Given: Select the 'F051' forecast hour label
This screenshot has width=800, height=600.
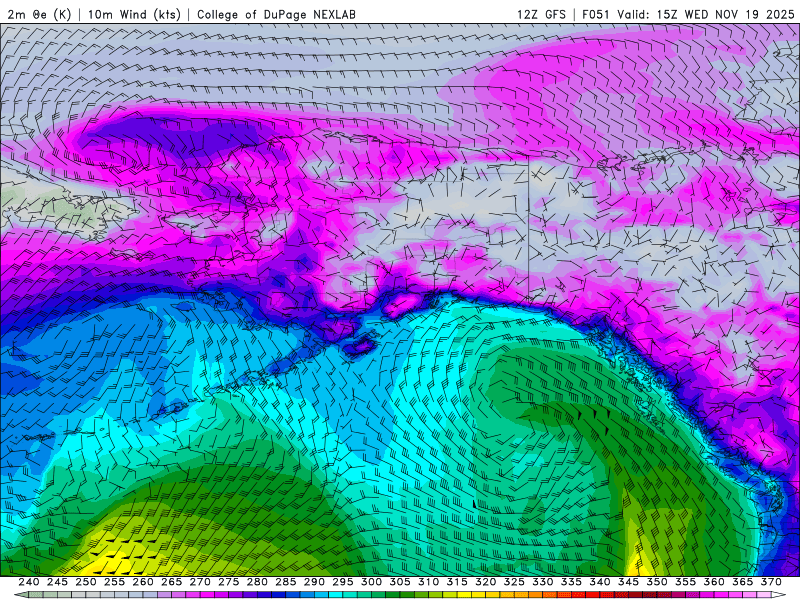Looking at the screenshot, I should pyautogui.click(x=596, y=14).
